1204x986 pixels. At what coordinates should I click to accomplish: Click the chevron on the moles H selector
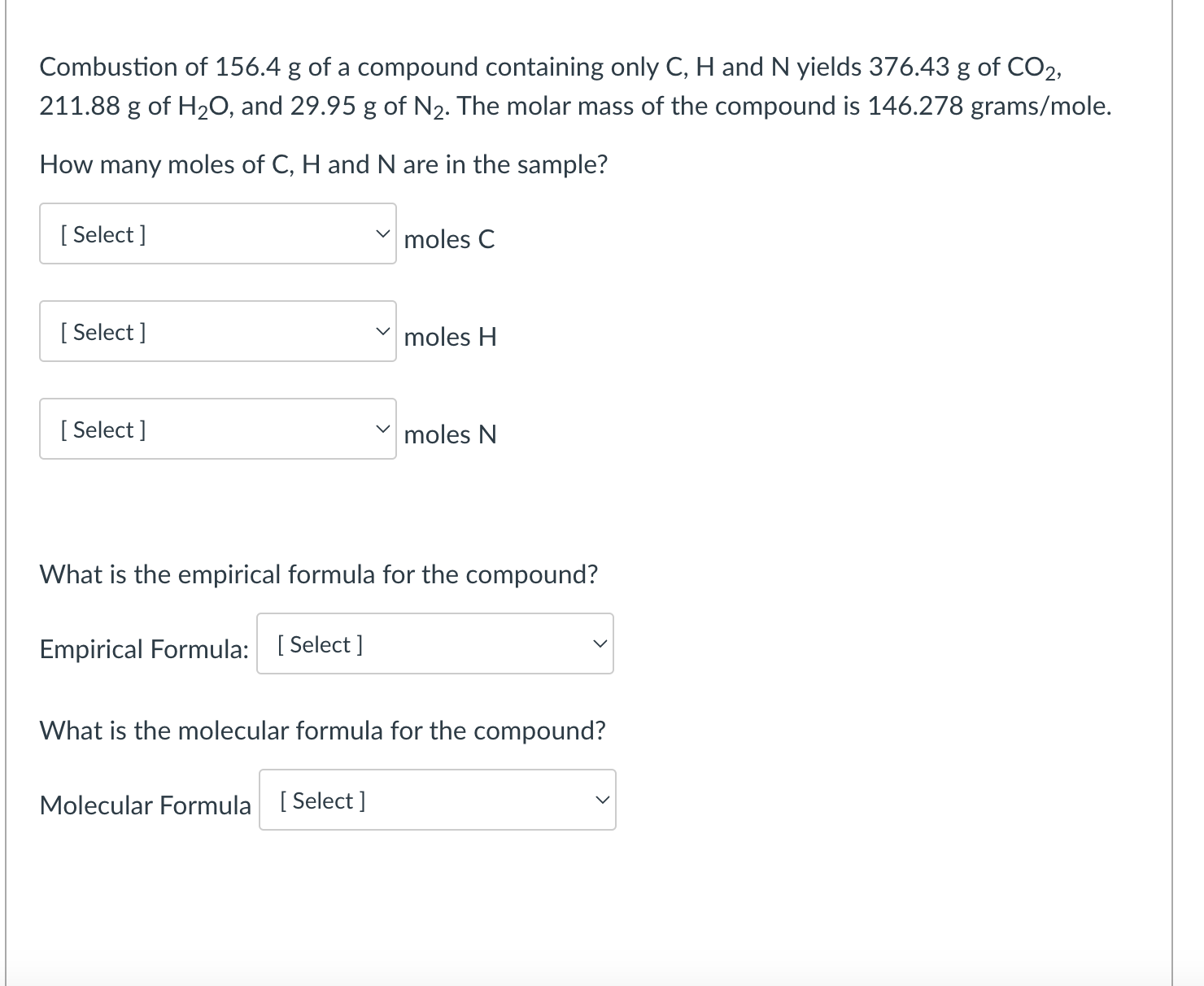point(382,331)
